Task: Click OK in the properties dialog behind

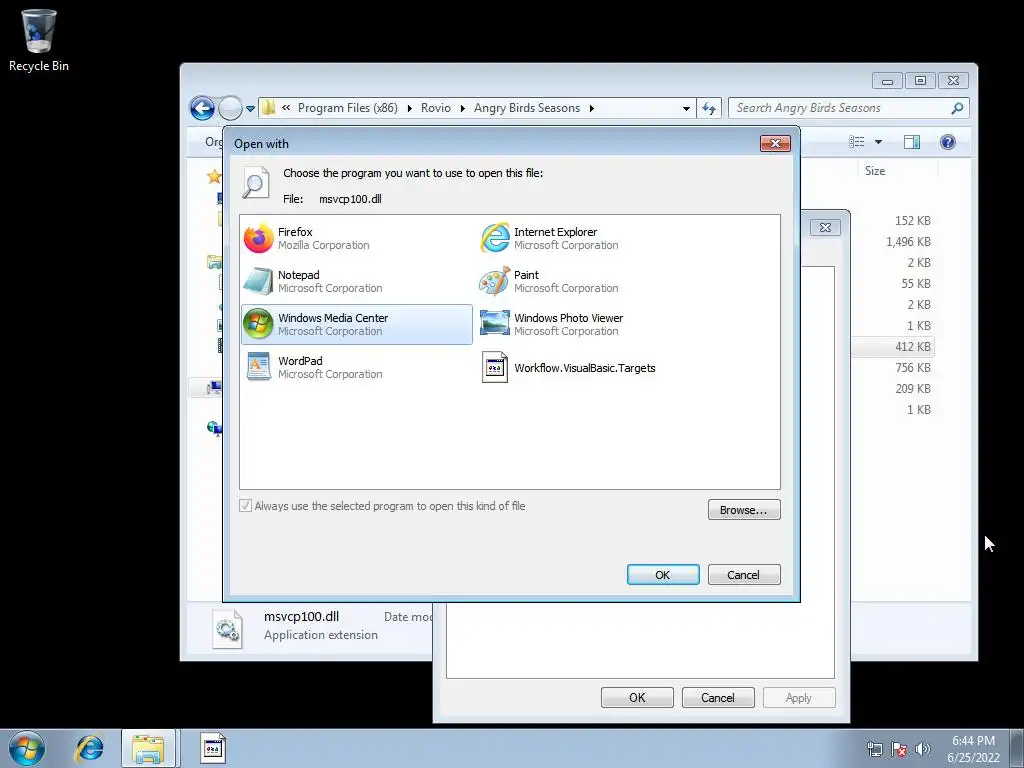Action: pos(637,697)
